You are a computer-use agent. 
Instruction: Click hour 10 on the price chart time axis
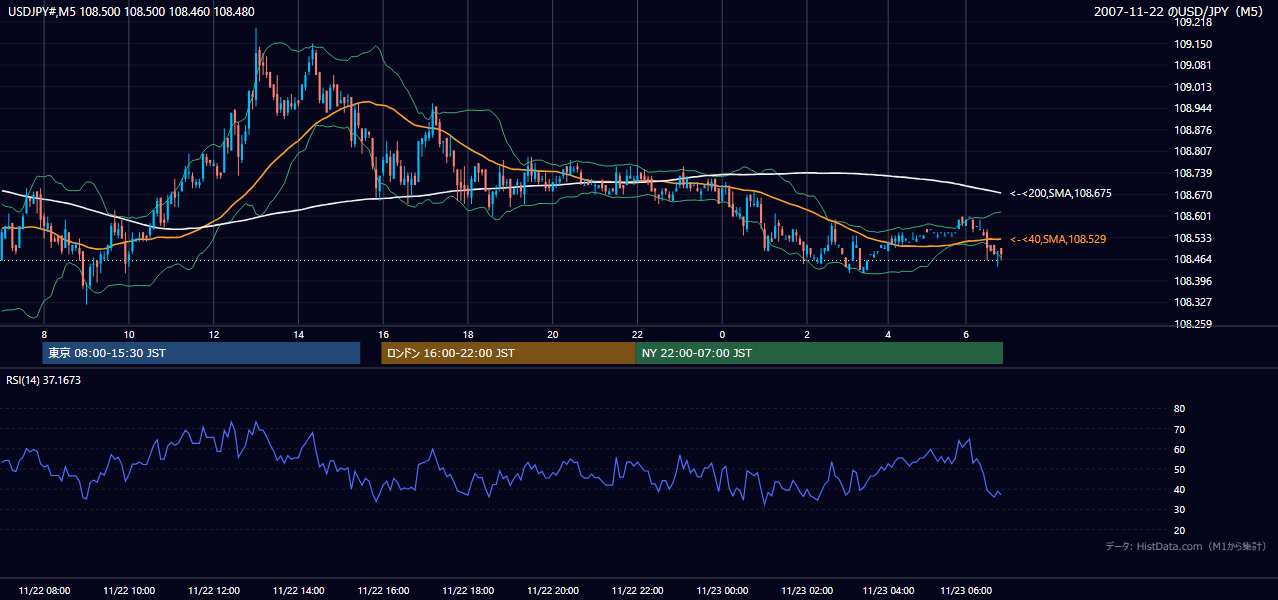[129, 333]
